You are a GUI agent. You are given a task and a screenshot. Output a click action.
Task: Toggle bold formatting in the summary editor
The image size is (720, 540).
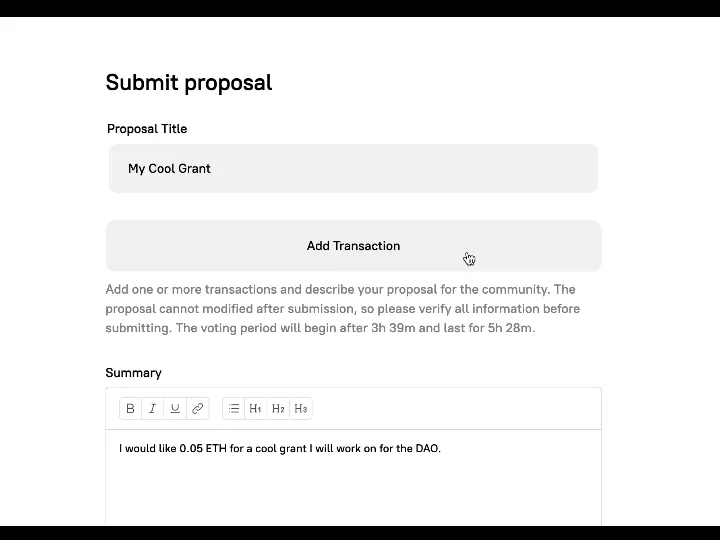click(x=130, y=408)
